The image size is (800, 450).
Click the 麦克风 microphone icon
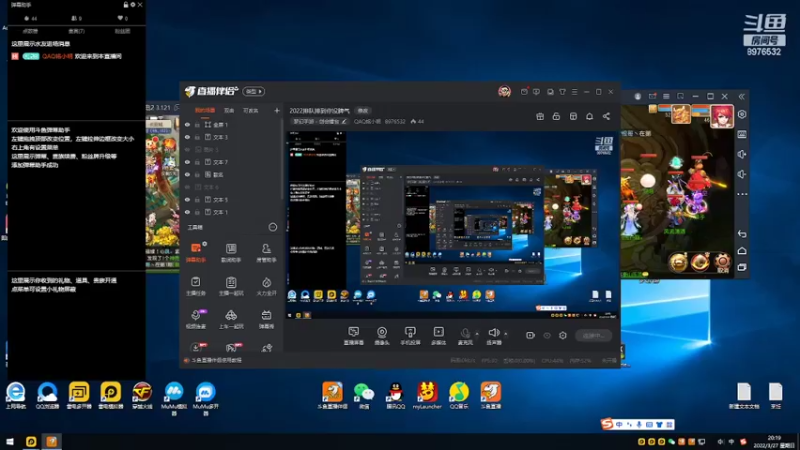(x=465, y=334)
